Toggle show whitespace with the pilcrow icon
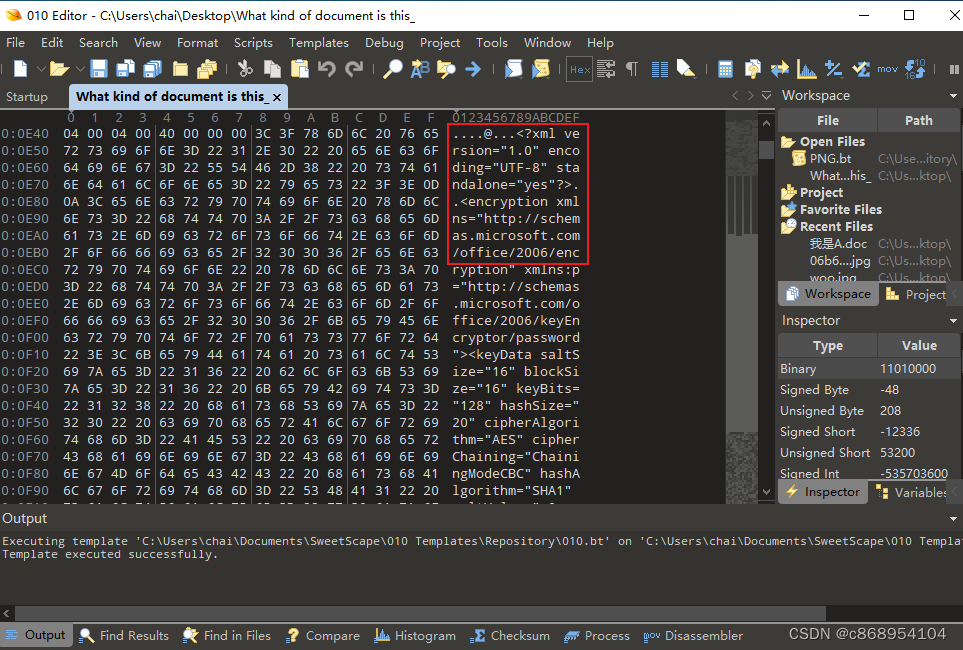The width and height of the screenshot is (963, 650). 631,69
